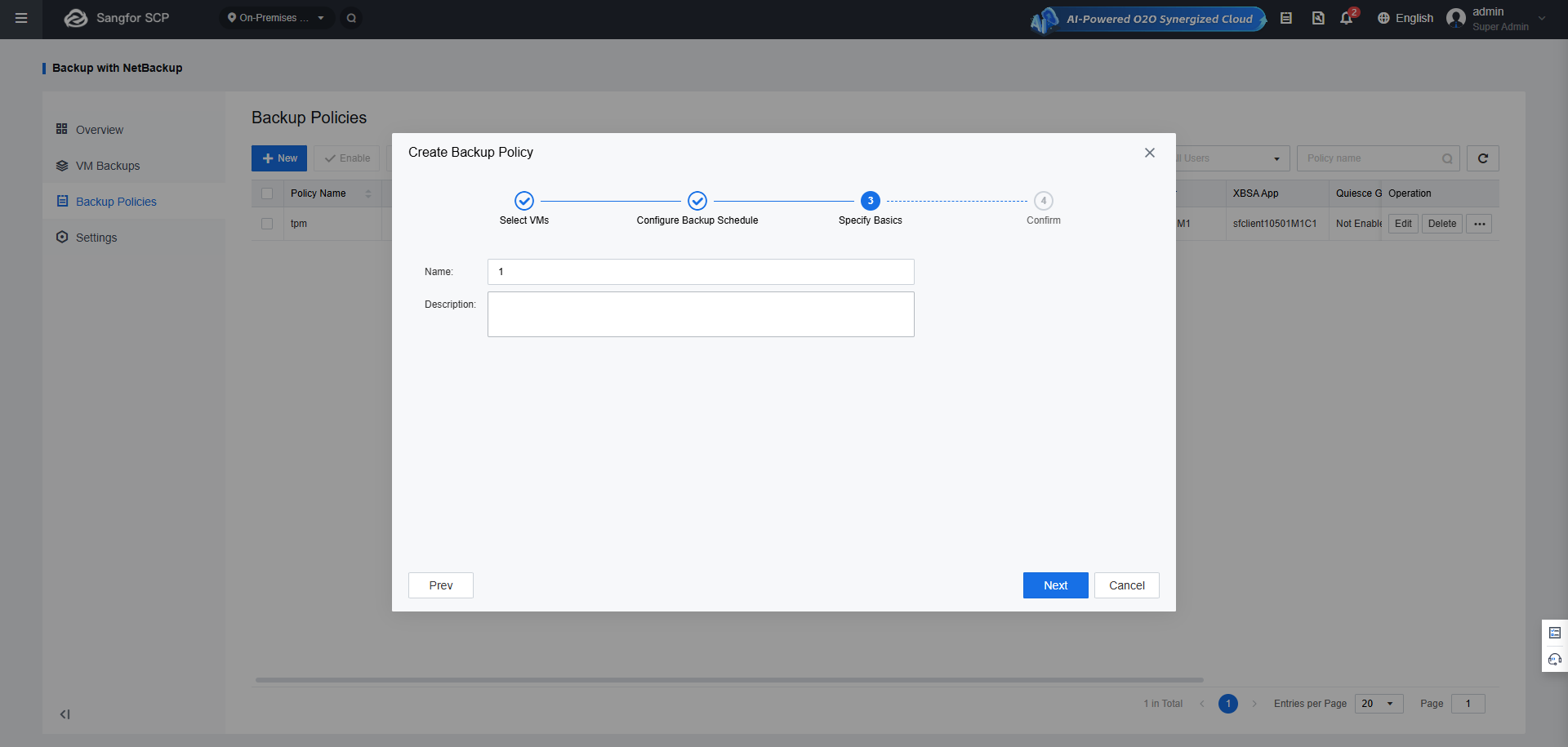Open the customer support headset icon
The width and height of the screenshot is (1568, 747).
(1555, 660)
